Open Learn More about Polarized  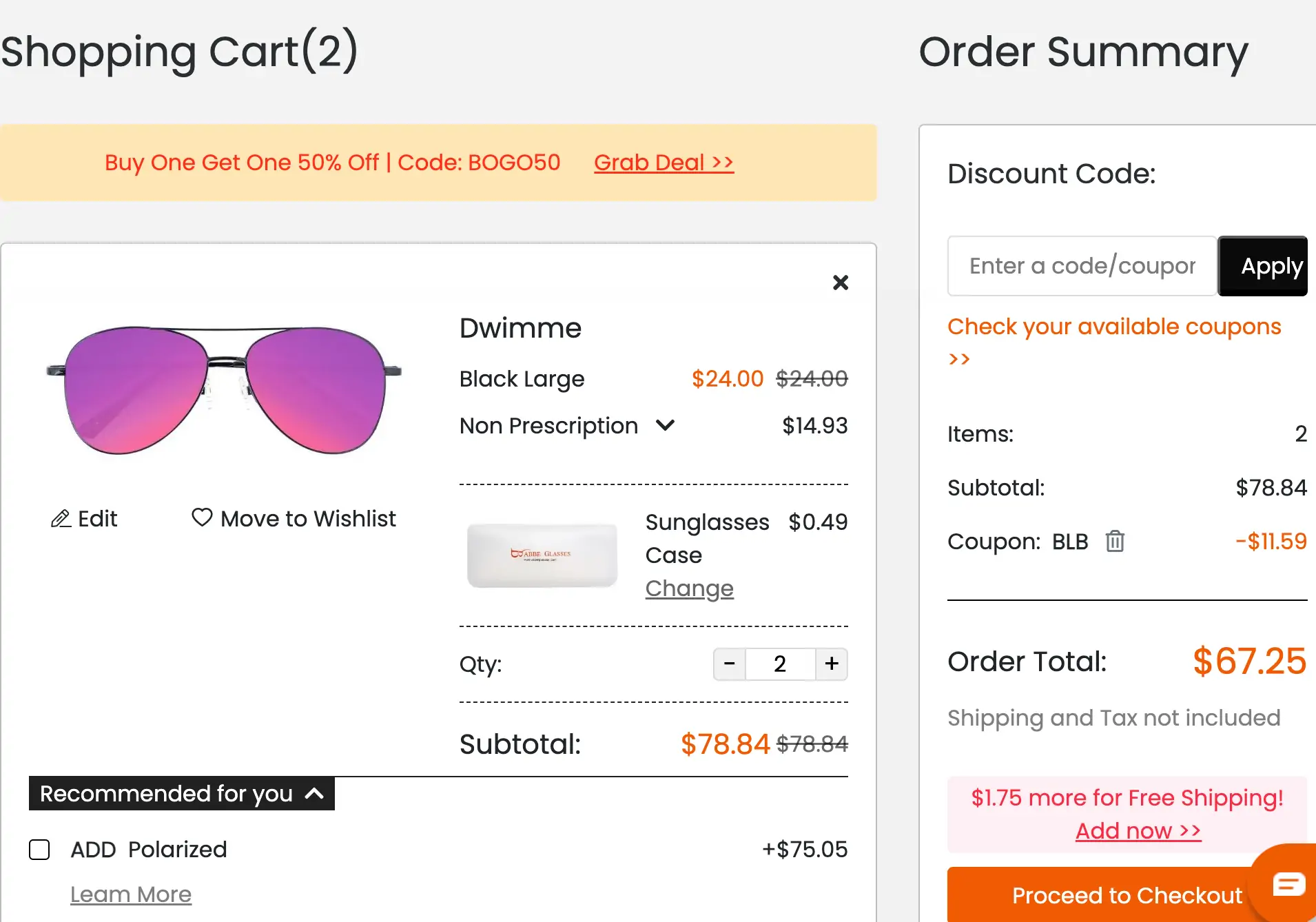click(x=131, y=894)
